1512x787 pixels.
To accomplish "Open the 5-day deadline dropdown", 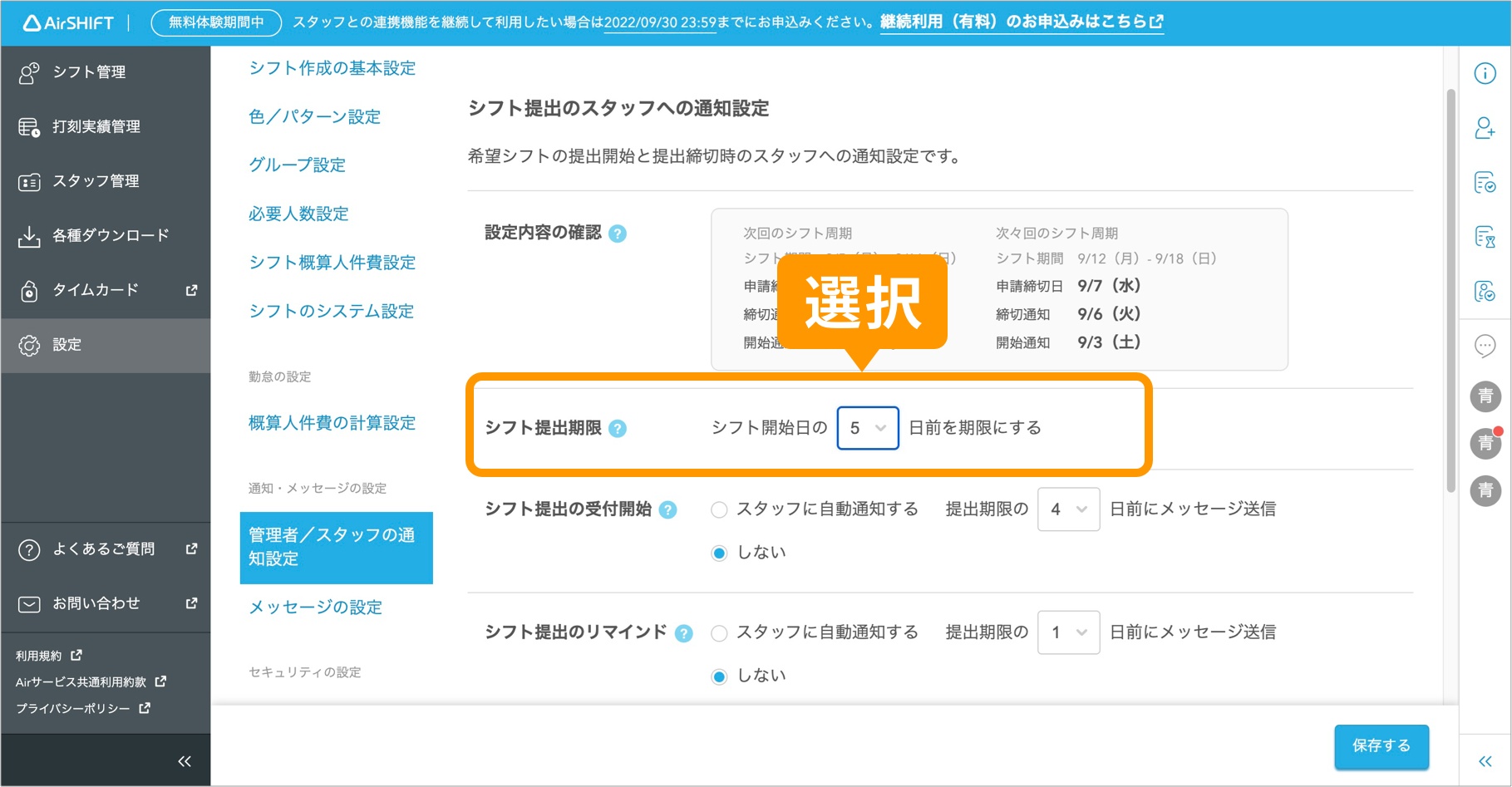I will 867,428.
